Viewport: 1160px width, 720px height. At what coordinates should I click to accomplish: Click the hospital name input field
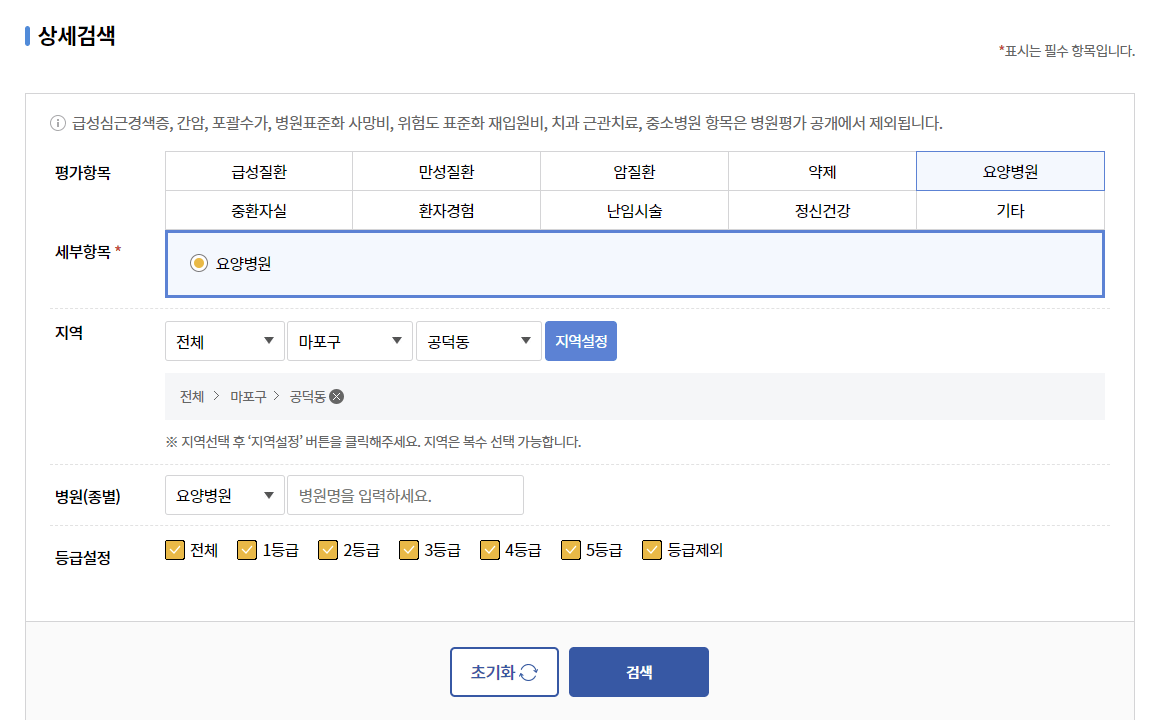(405, 494)
